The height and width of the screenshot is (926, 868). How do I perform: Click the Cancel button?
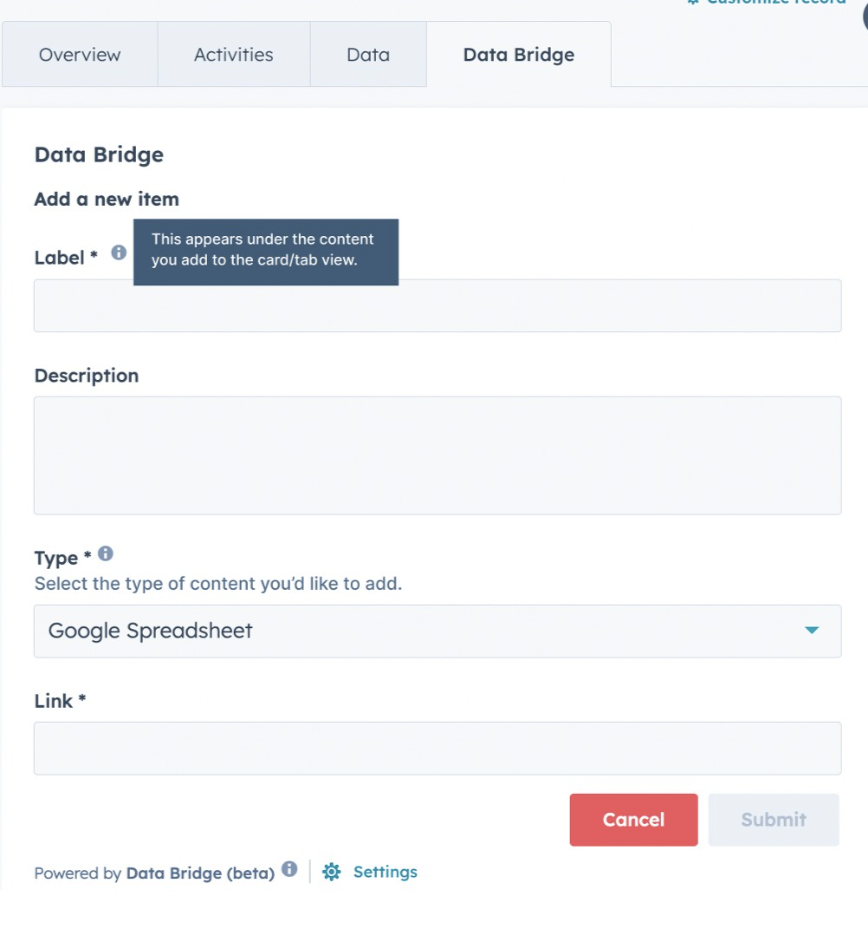[x=633, y=819]
